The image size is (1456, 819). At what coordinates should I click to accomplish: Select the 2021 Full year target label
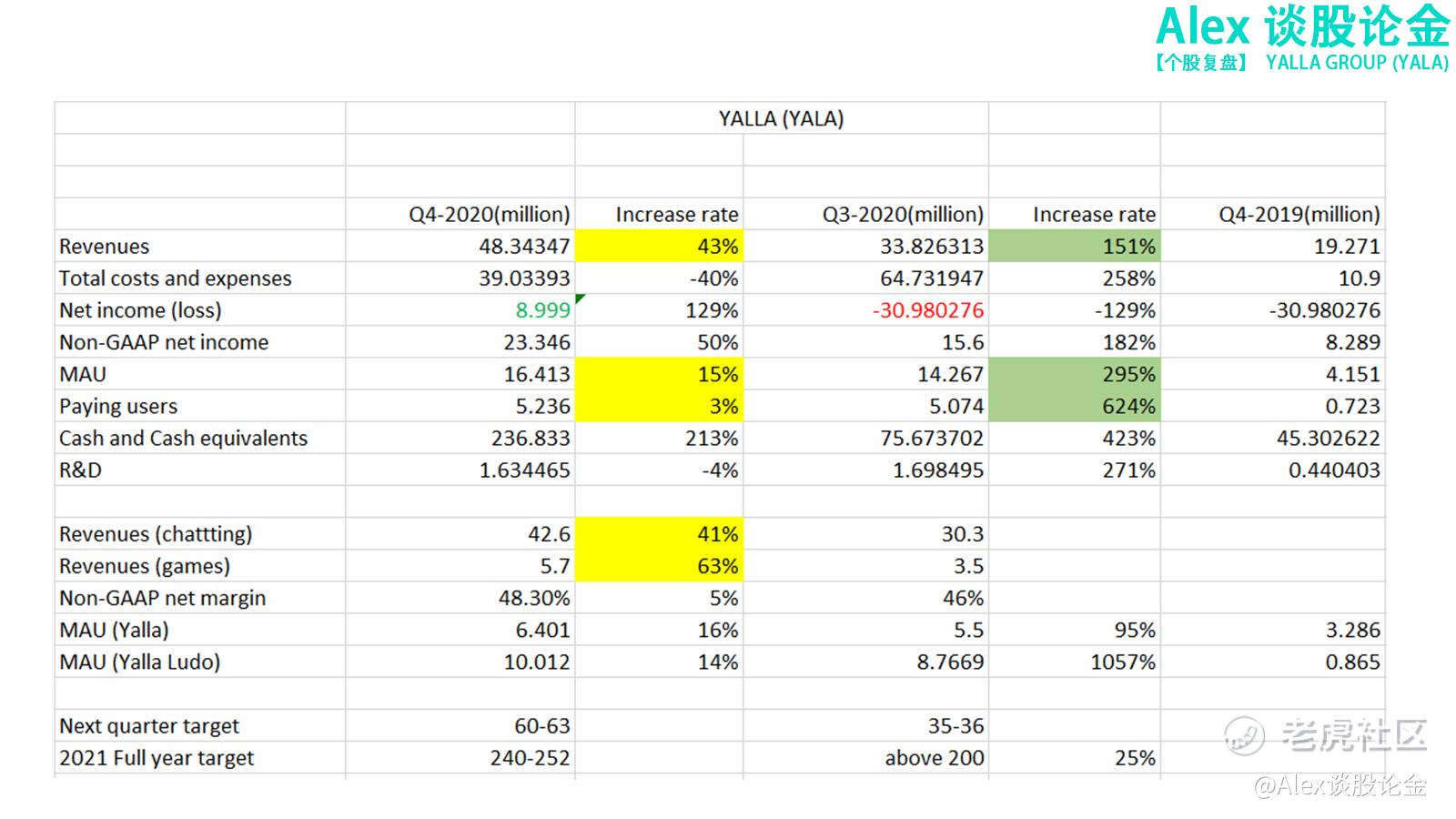pyautogui.click(x=157, y=758)
